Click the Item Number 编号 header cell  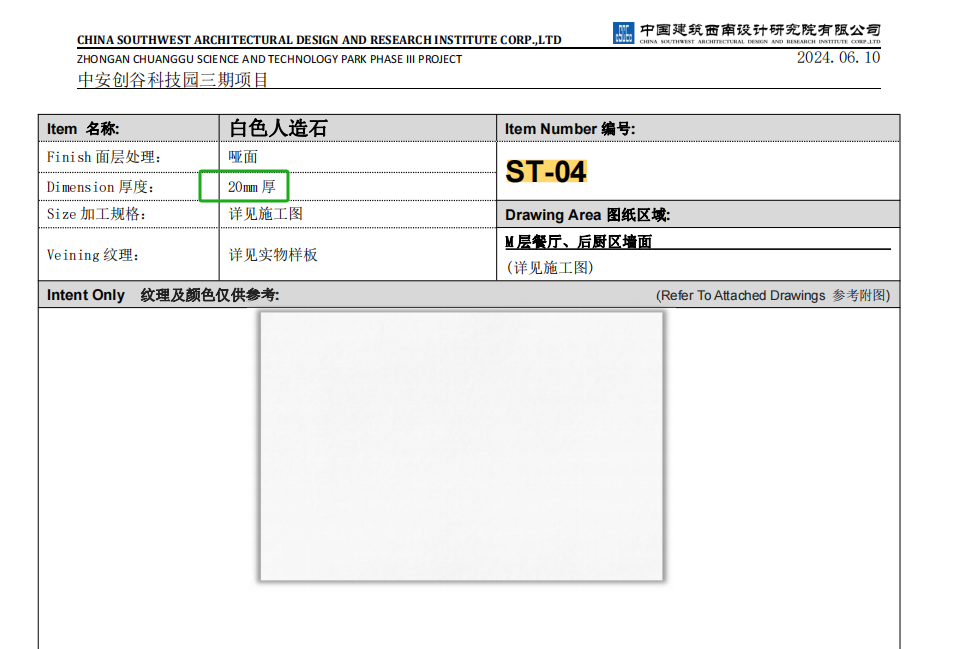pos(570,128)
